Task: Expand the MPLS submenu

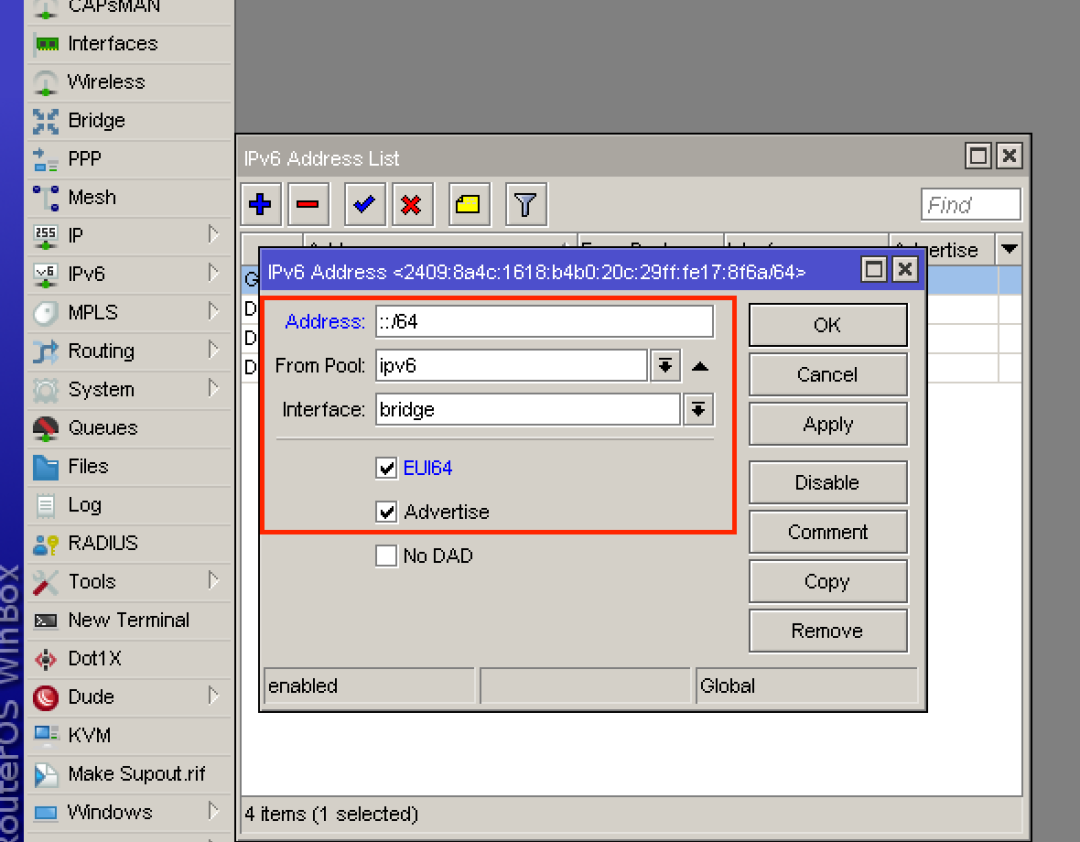Action: click(x=214, y=312)
